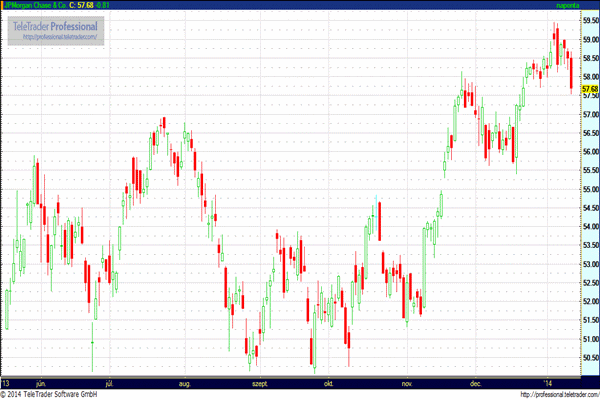
Task: Select the dec. month label on timeline
Action: (475, 384)
